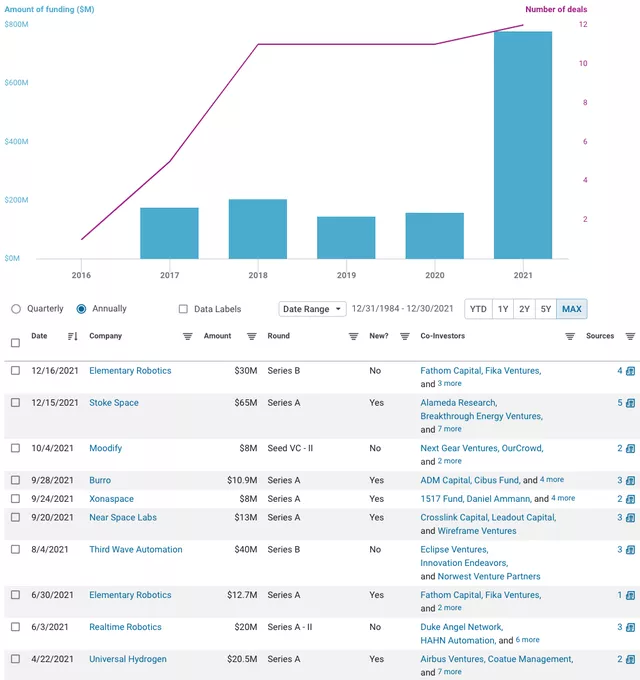Open the Stoke Space company link
The height and width of the screenshot is (680, 640).
pyautogui.click(x=114, y=403)
